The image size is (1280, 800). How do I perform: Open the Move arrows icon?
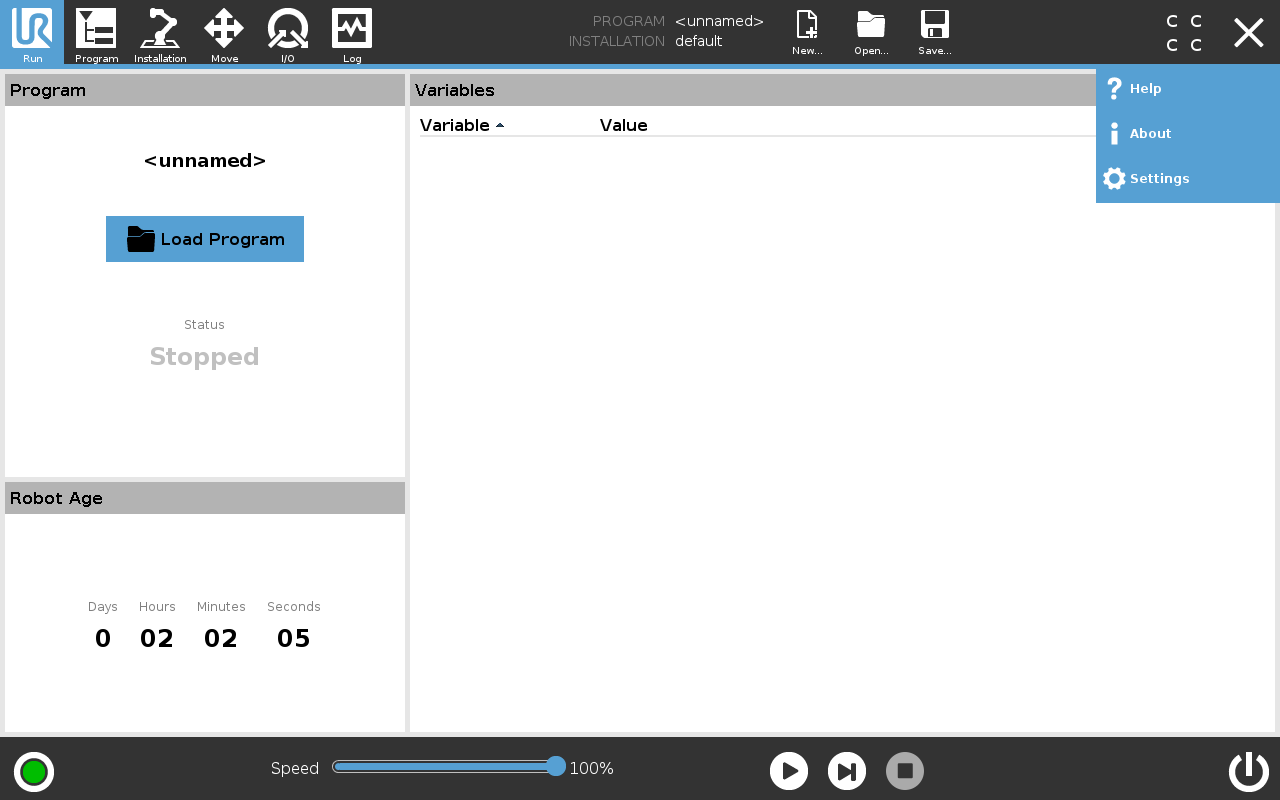coord(224,32)
